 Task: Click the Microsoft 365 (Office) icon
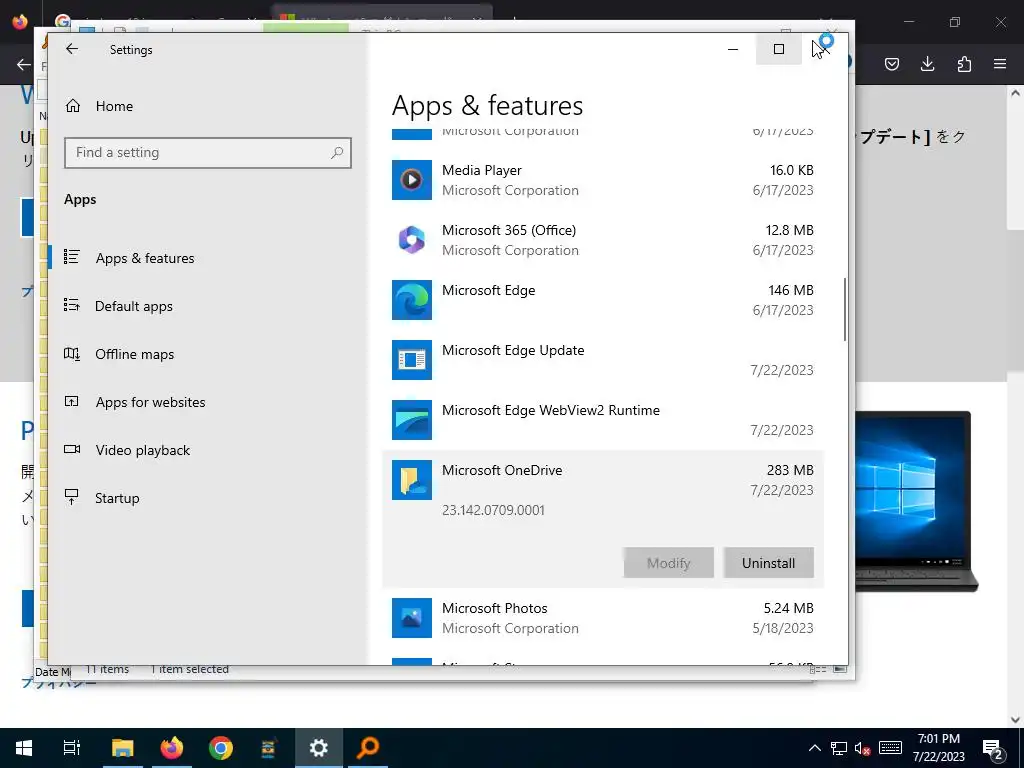tap(411, 240)
